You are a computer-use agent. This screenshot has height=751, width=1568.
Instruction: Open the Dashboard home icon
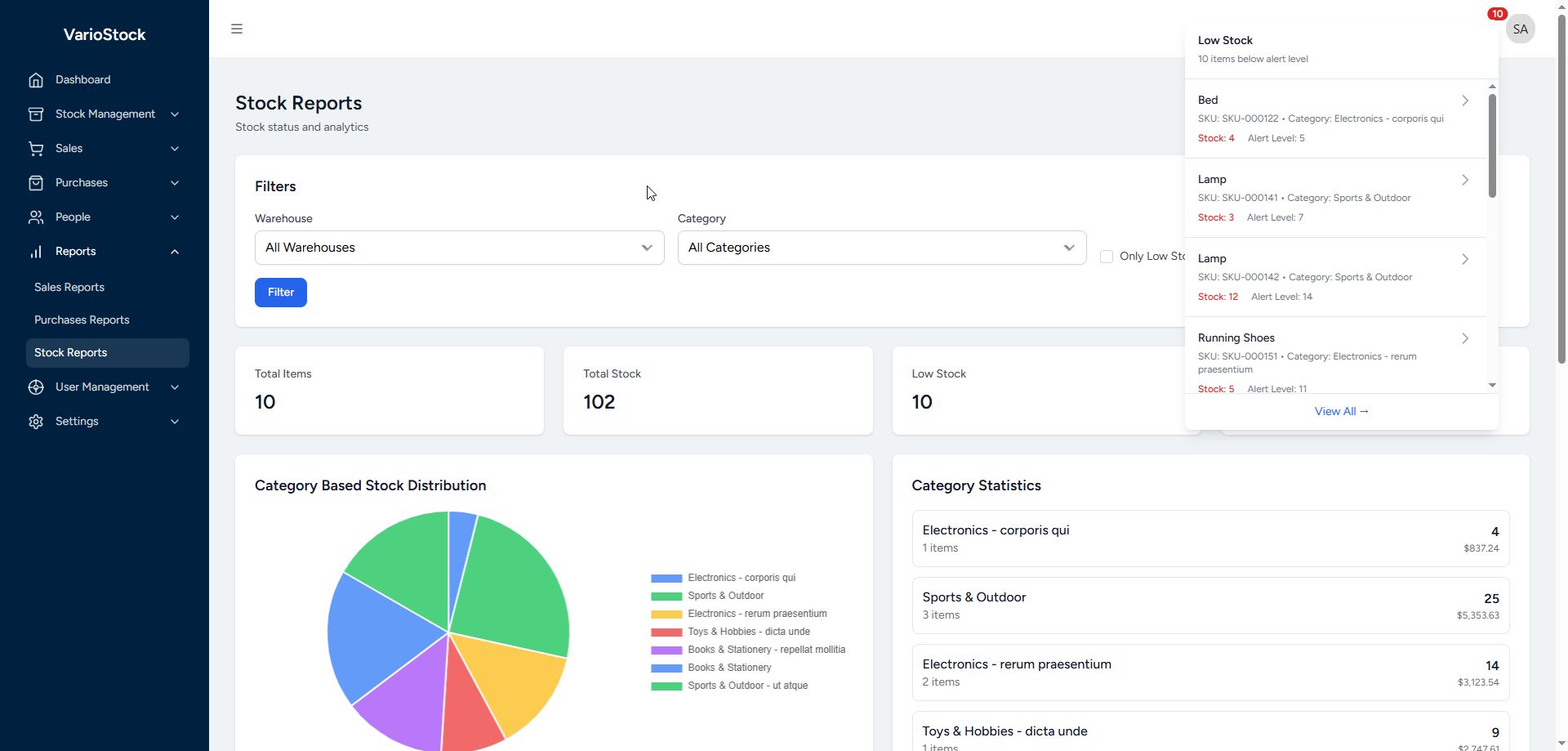click(36, 80)
